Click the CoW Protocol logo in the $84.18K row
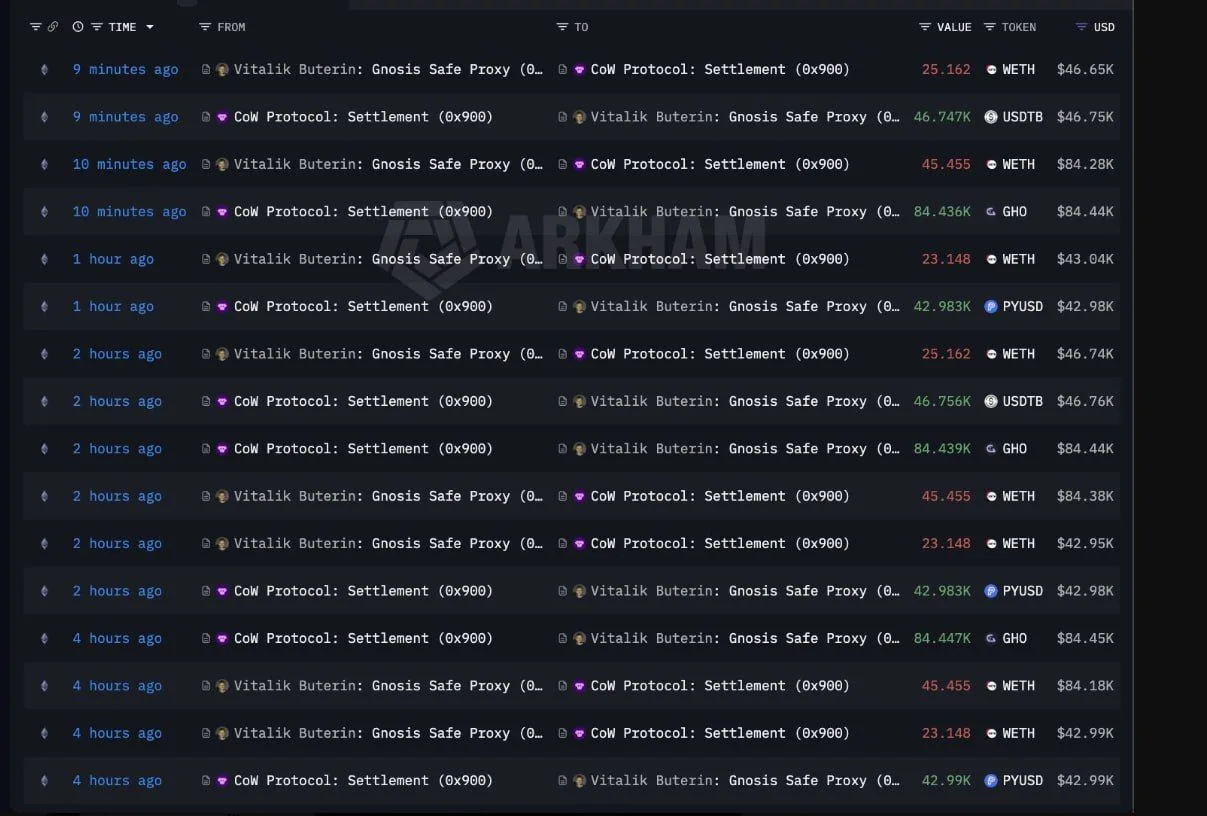The height and width of the screenshot is (816, 1207). point(579,686)
